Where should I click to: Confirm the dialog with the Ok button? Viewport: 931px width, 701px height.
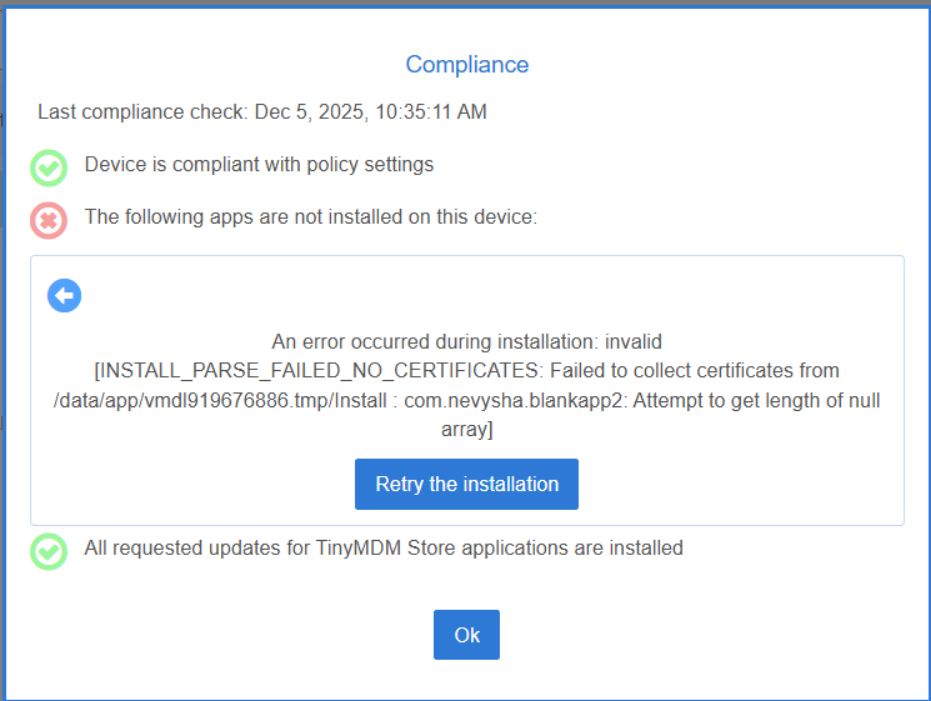click(466, 635)
